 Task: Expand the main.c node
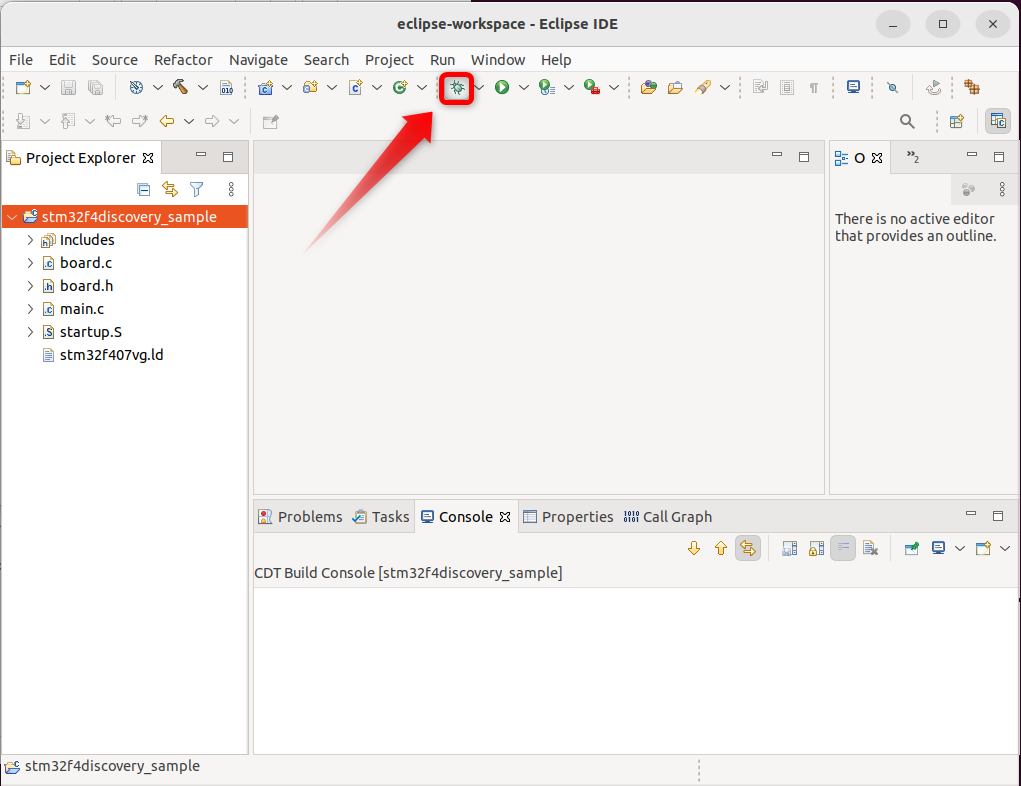click(30, 309)
